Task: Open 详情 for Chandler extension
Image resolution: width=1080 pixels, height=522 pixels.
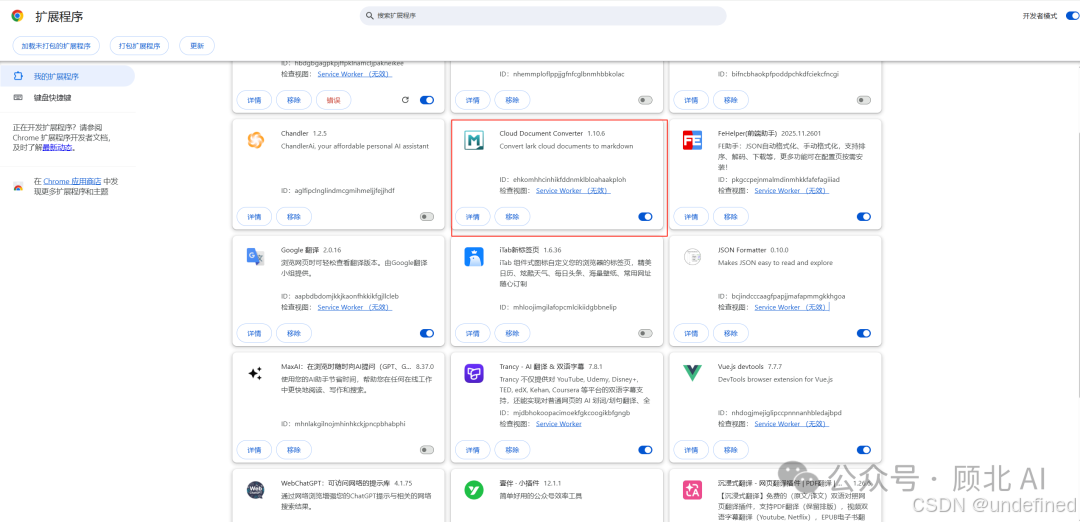Action: [254, 216]
